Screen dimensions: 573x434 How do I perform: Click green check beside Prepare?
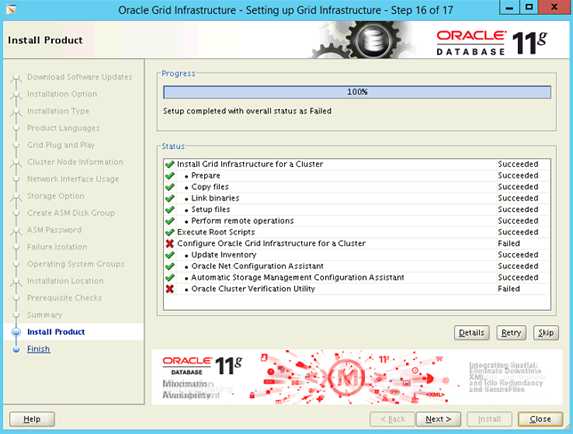click(x=170, y=175)
